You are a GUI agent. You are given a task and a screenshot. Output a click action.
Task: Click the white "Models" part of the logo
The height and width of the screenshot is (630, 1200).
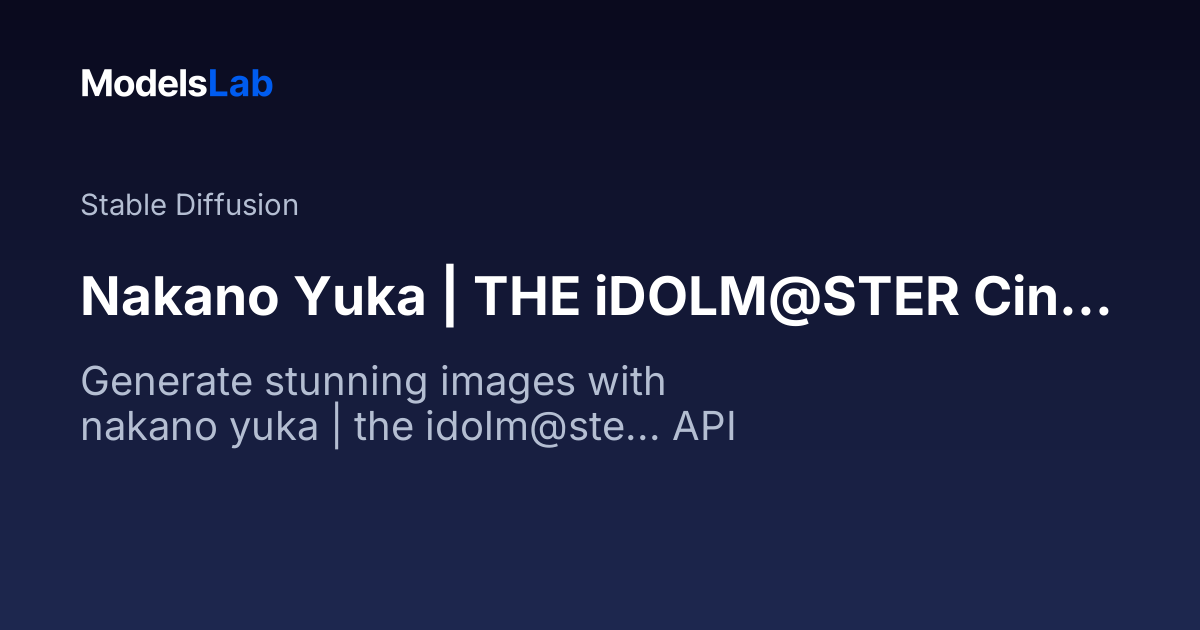(x=144, y=84)
